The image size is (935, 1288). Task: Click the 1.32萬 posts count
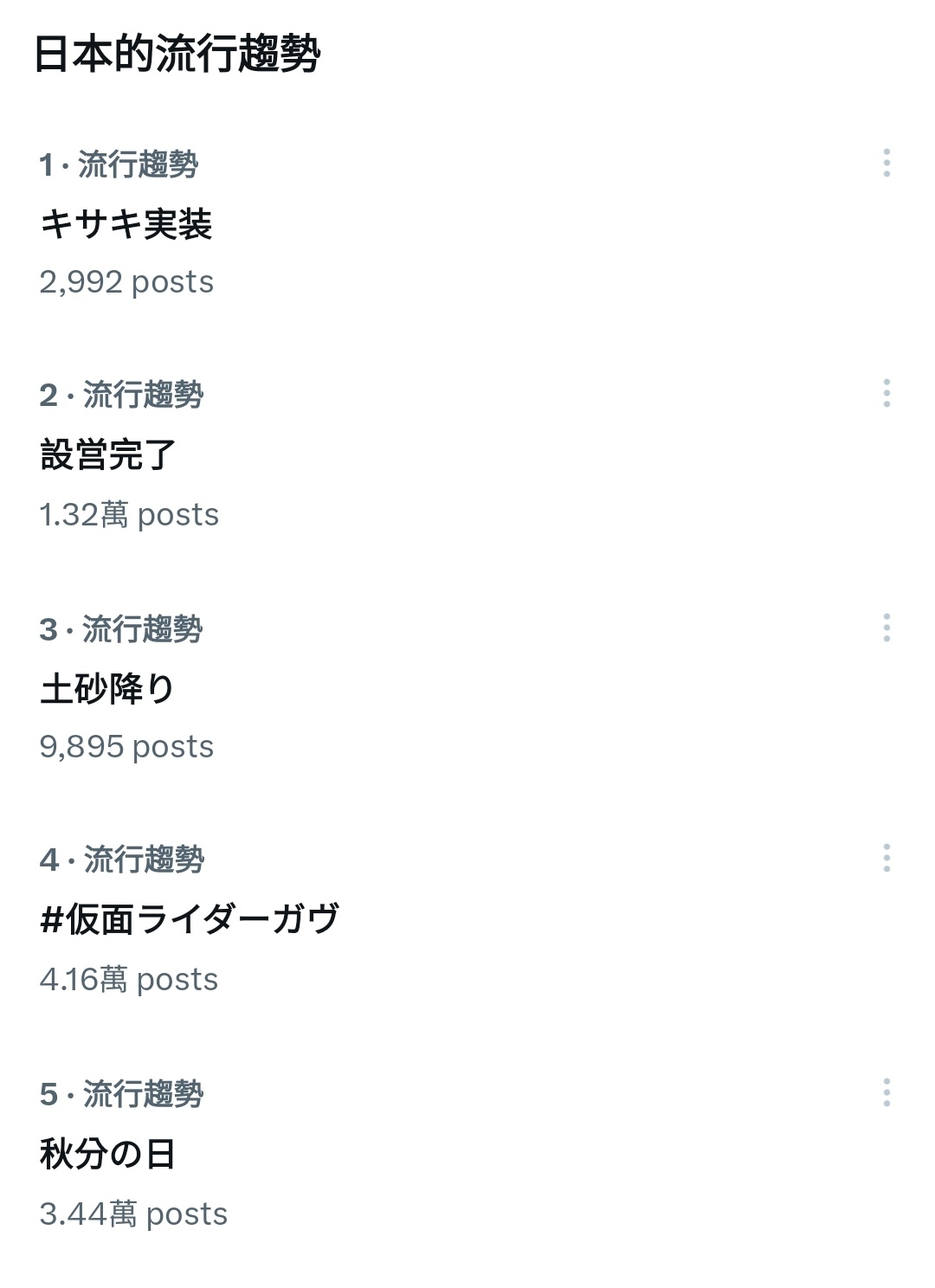tap(129, 515)
